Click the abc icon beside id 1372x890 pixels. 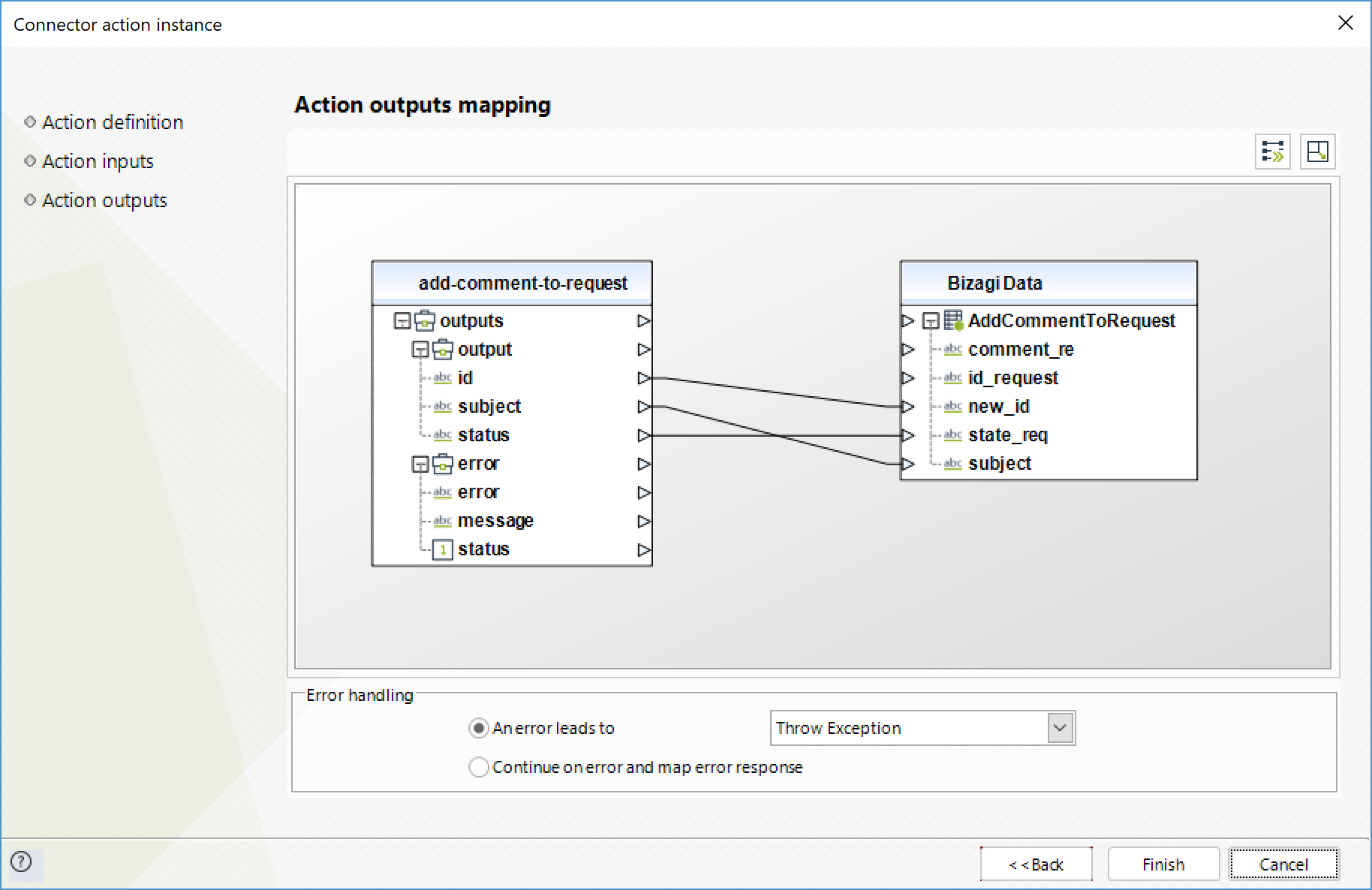[x=443, y=377]
